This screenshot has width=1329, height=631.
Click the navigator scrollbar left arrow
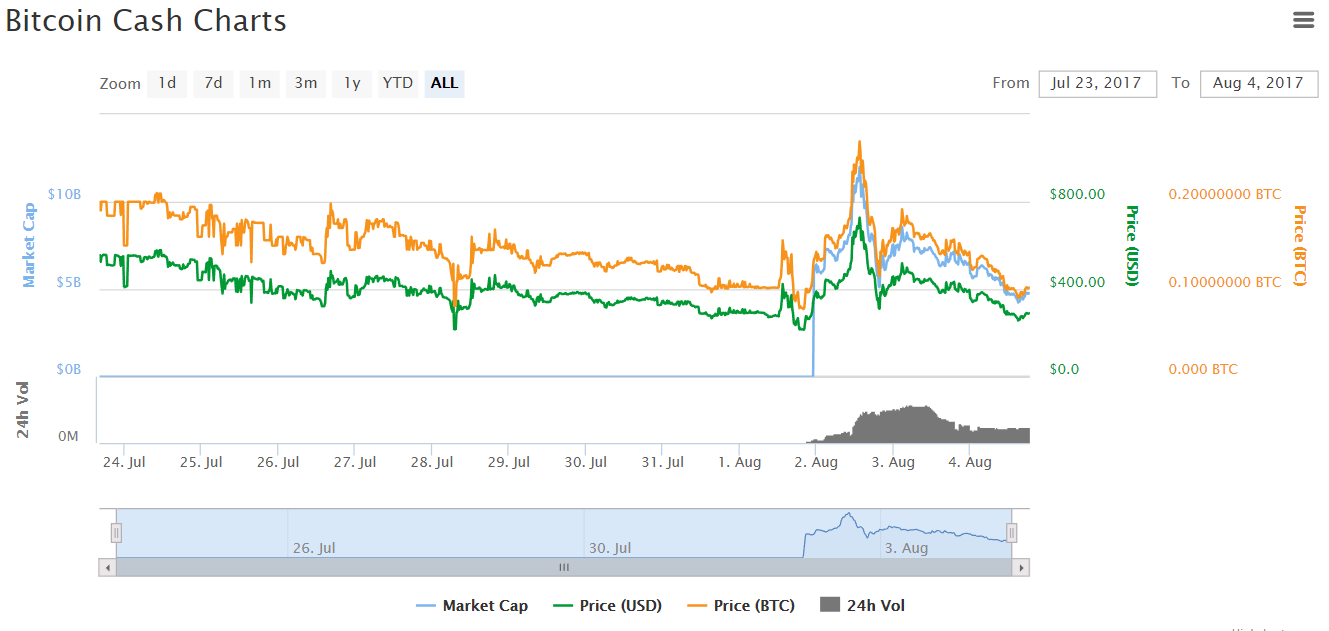click(x=107, y=567)
